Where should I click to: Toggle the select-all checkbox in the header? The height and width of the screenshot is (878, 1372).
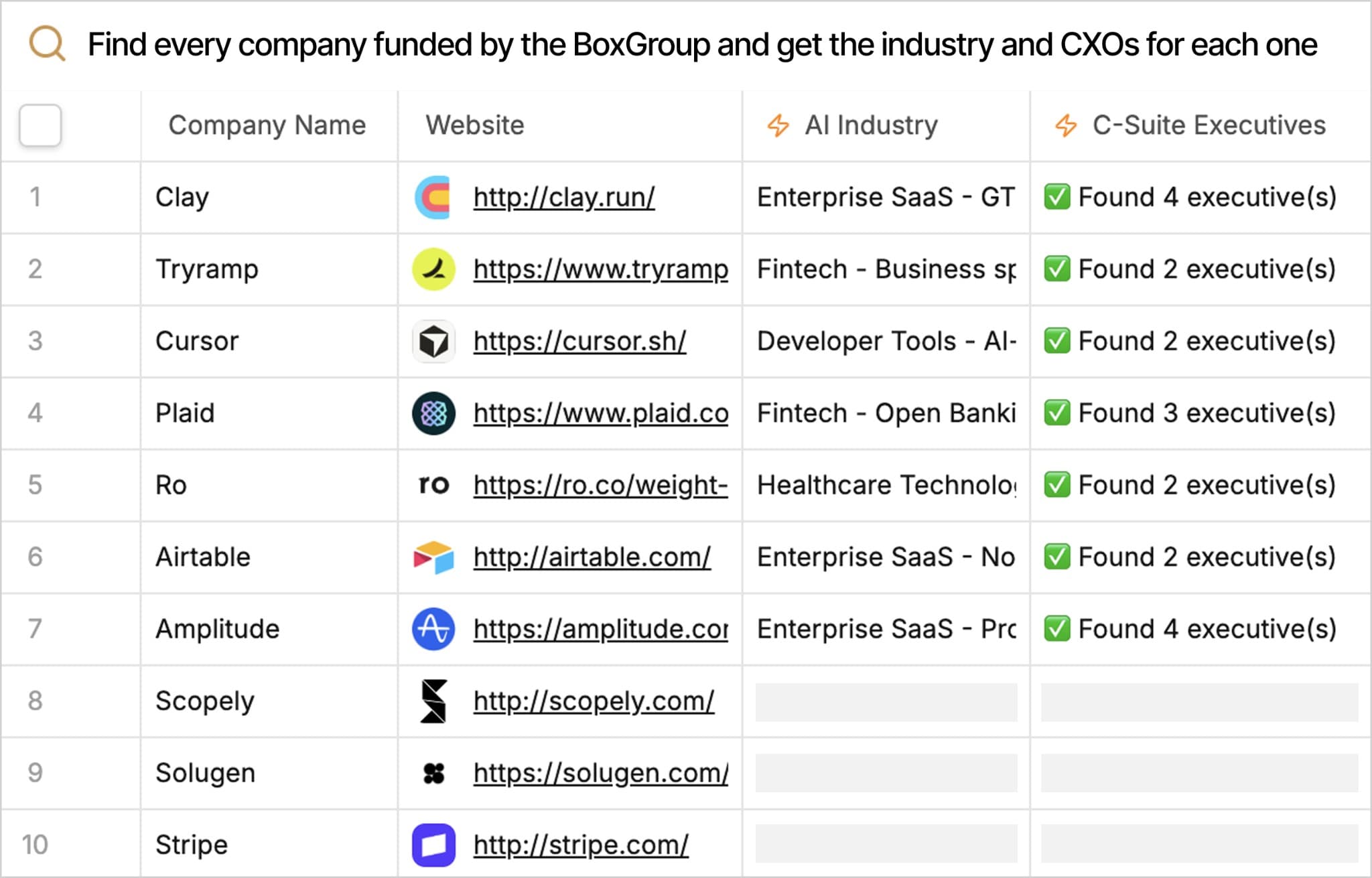40,125
